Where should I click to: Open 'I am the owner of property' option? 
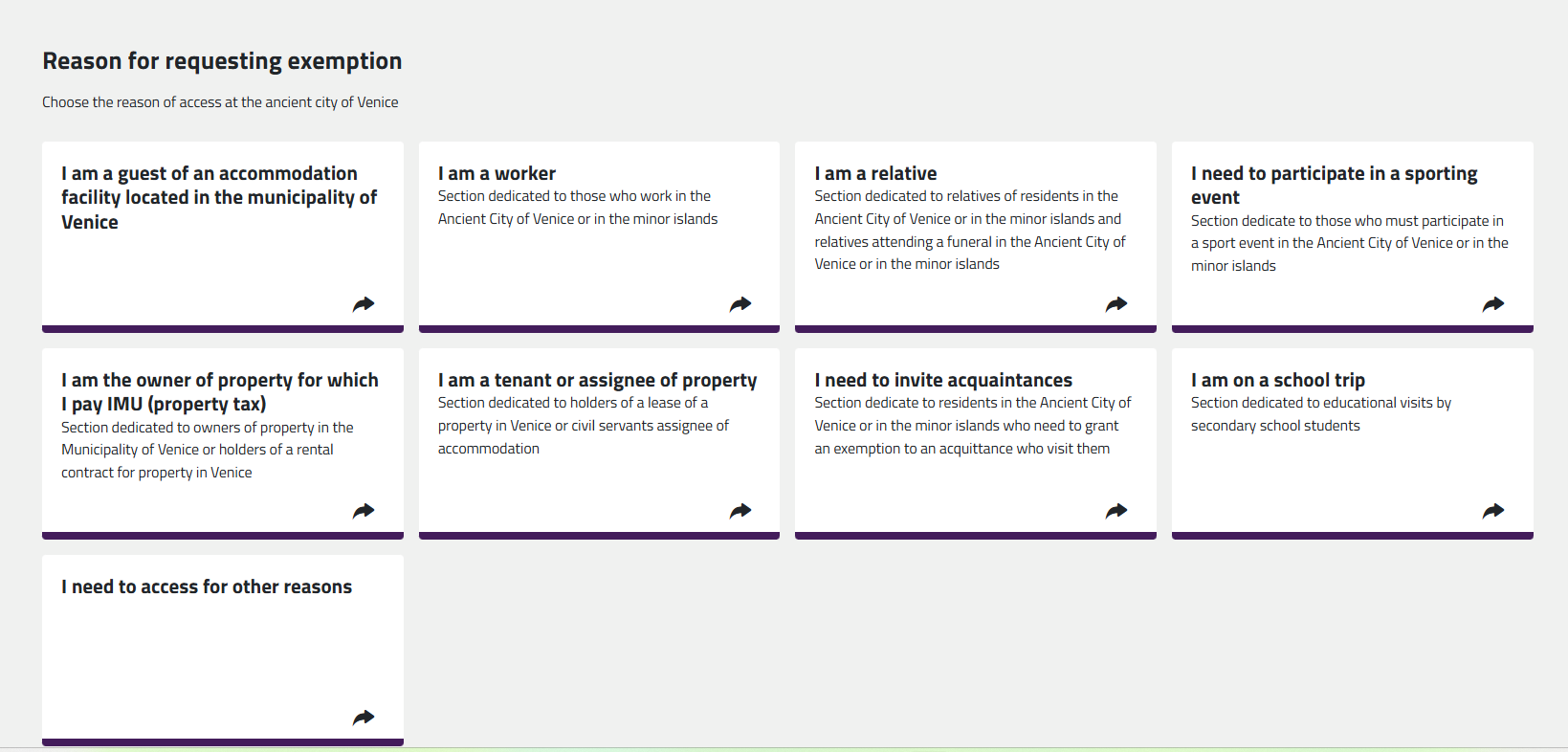point(220,392)
